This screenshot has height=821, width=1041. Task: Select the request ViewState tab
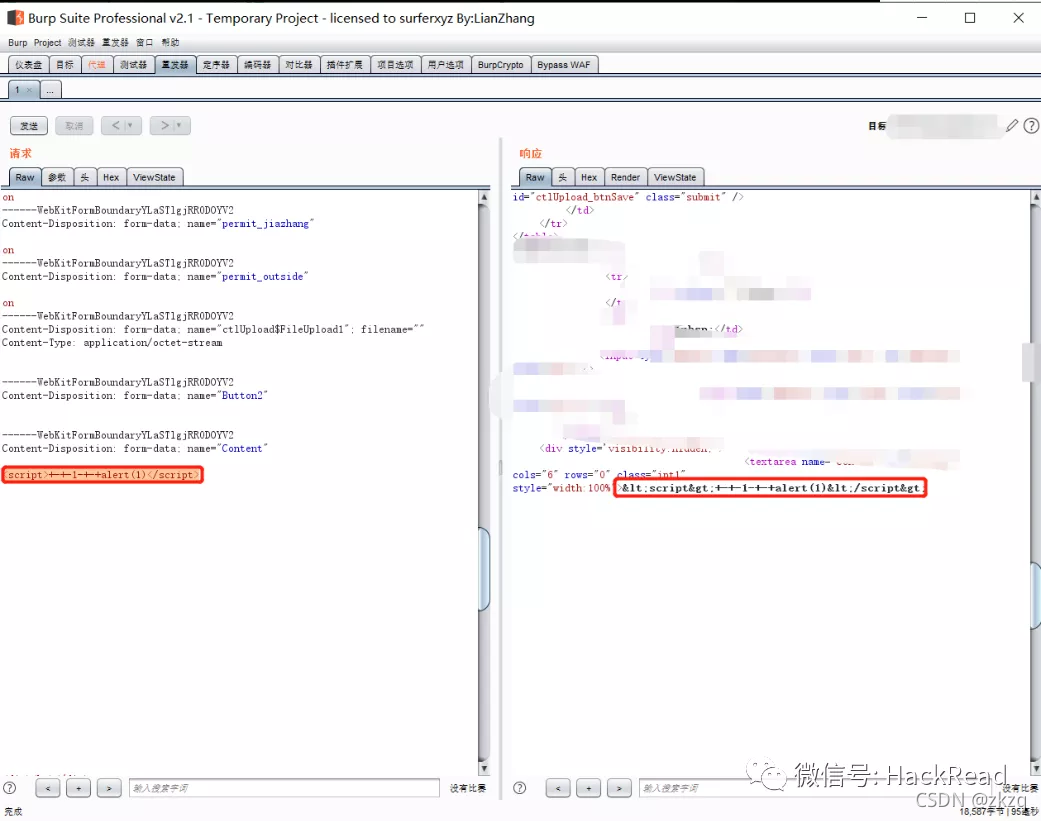154,177
